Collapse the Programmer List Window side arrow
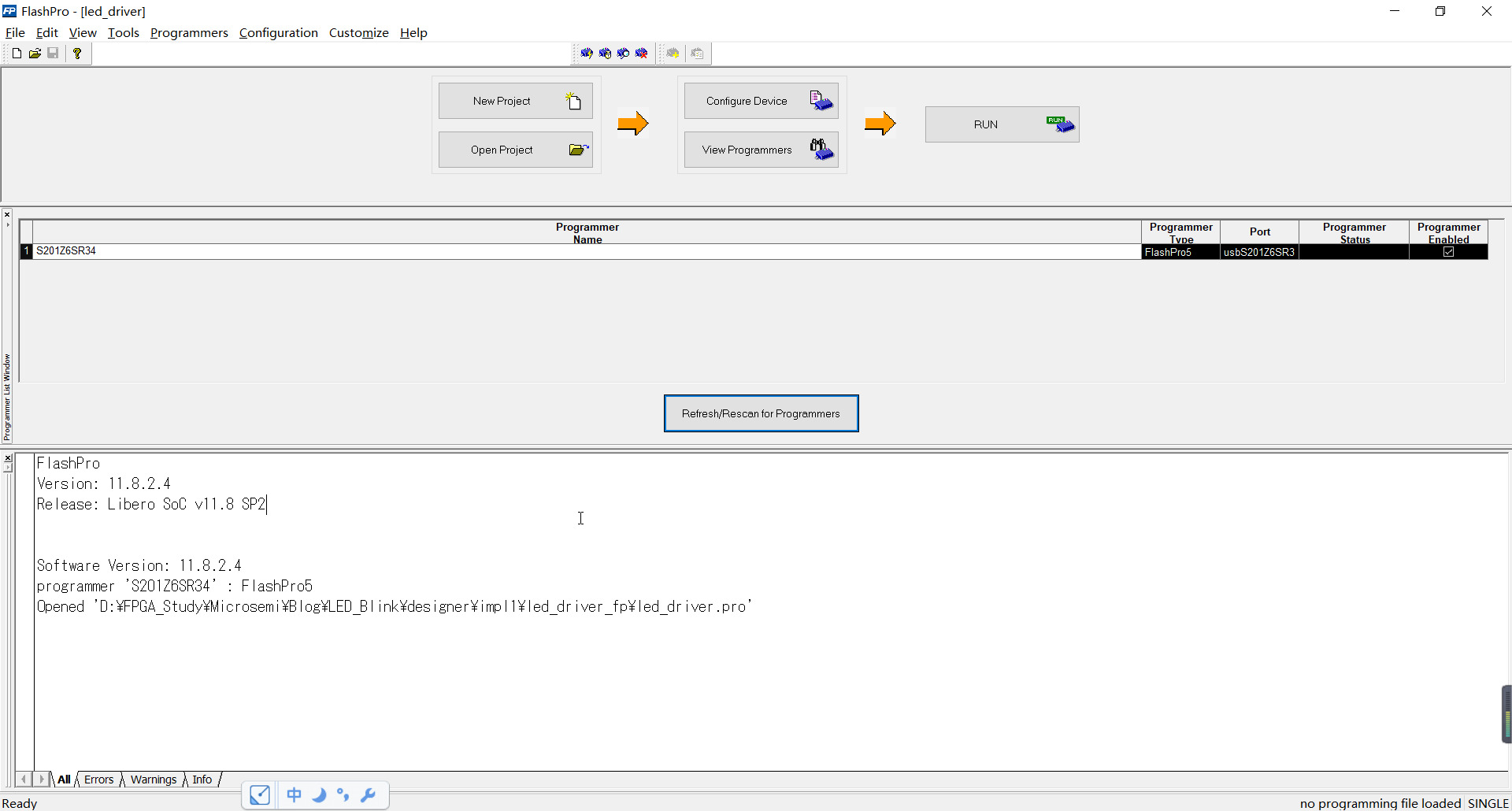The width and height of the screenshot is (1512, 811). coord(8,224)
